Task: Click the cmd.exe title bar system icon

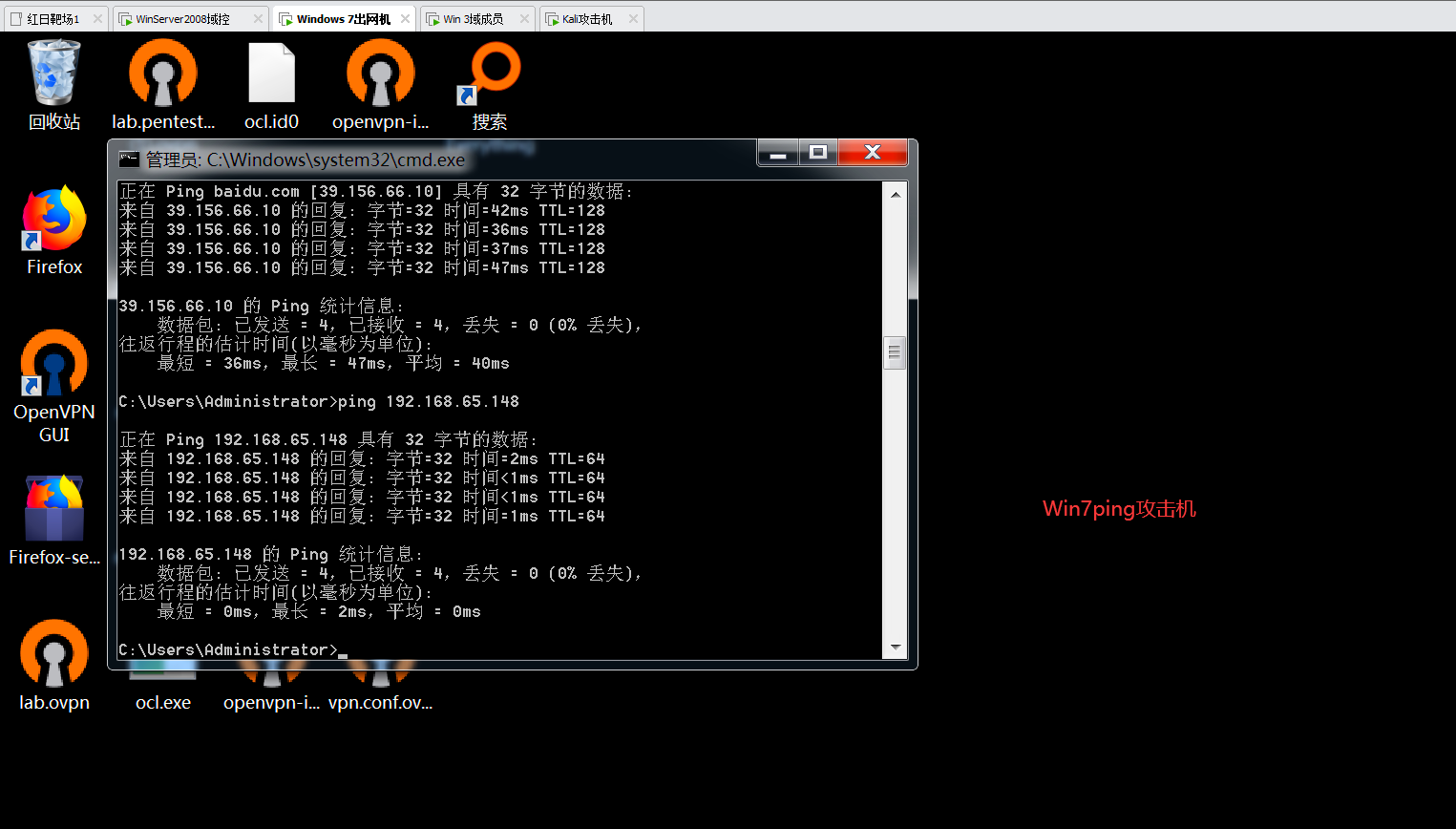Action: click(x=129, y=159)
